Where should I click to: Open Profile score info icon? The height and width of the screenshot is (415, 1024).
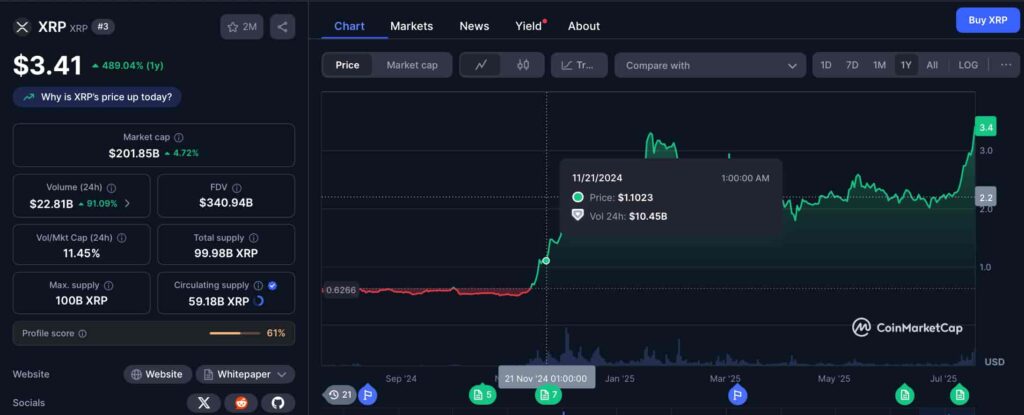pos(82,333)
